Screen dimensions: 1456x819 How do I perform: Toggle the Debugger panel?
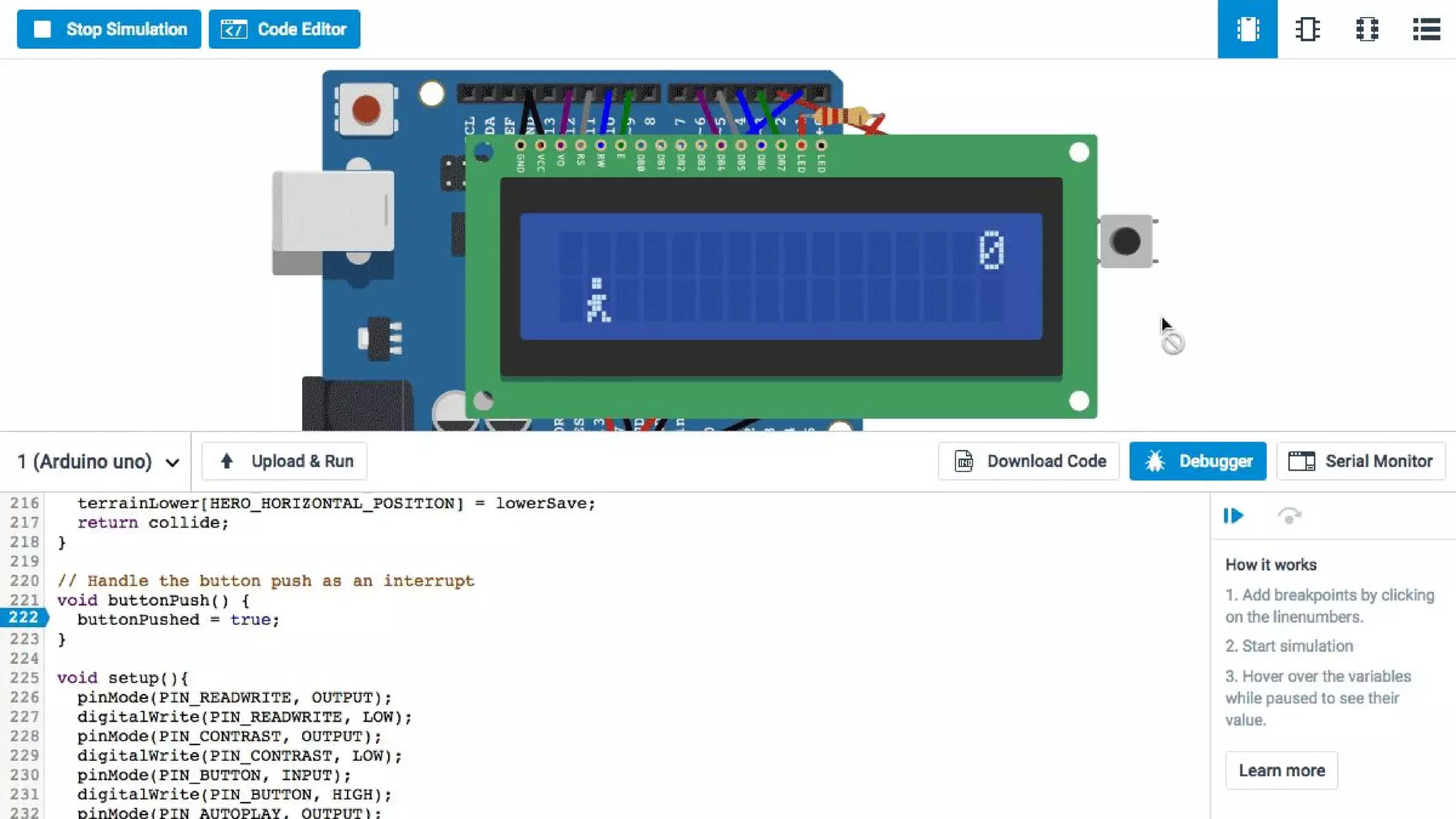pyautogui.click(x=1197, y=461)
